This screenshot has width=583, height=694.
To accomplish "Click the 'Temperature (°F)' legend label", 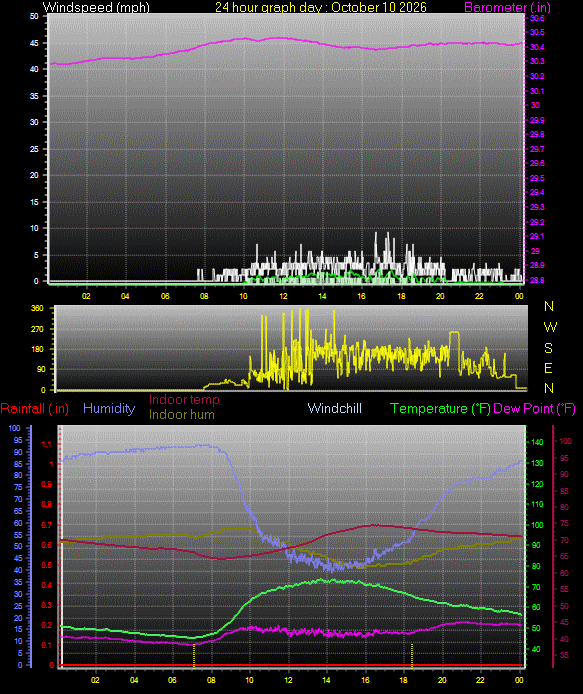I will click(440, 409).
